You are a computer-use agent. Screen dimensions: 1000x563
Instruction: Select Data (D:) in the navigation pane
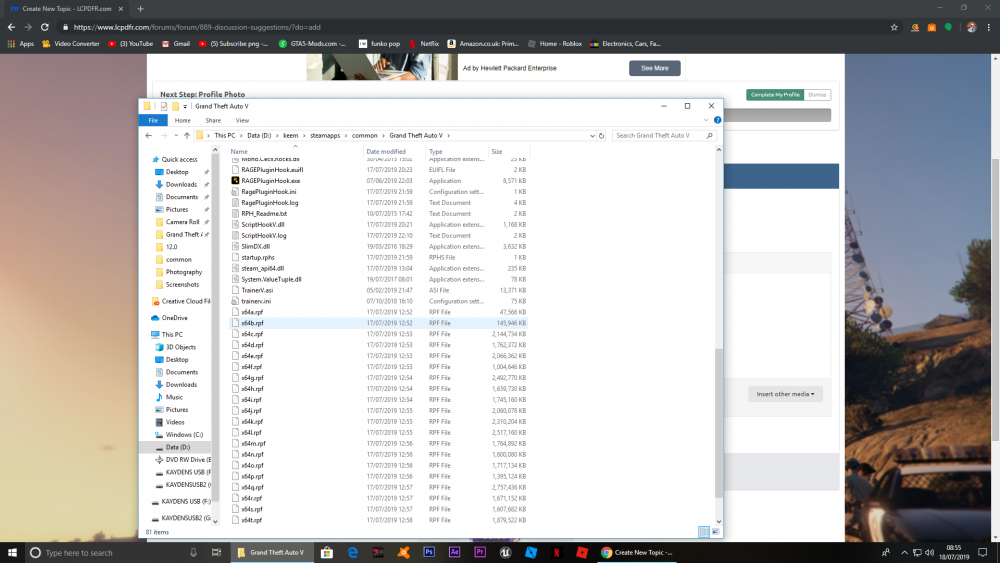[x=177, y=447]
